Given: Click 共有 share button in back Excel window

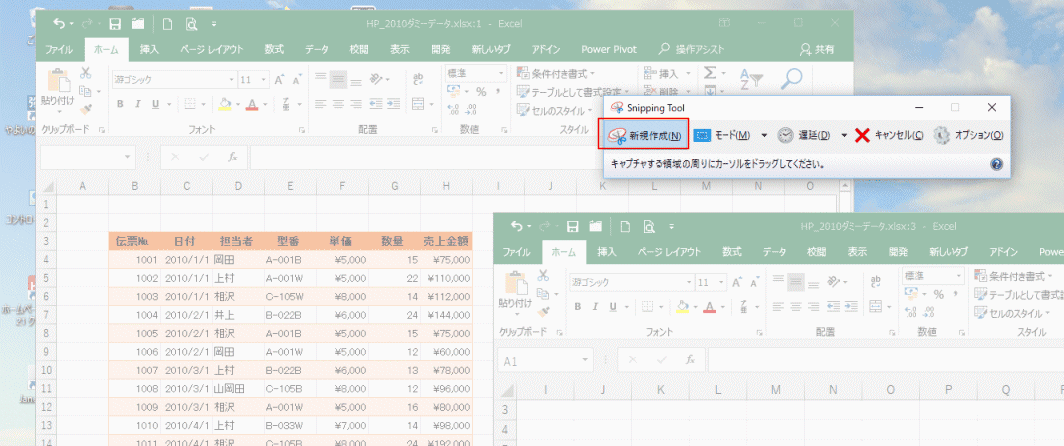Looking at the screenshot, I should click(x=816, y=50).
